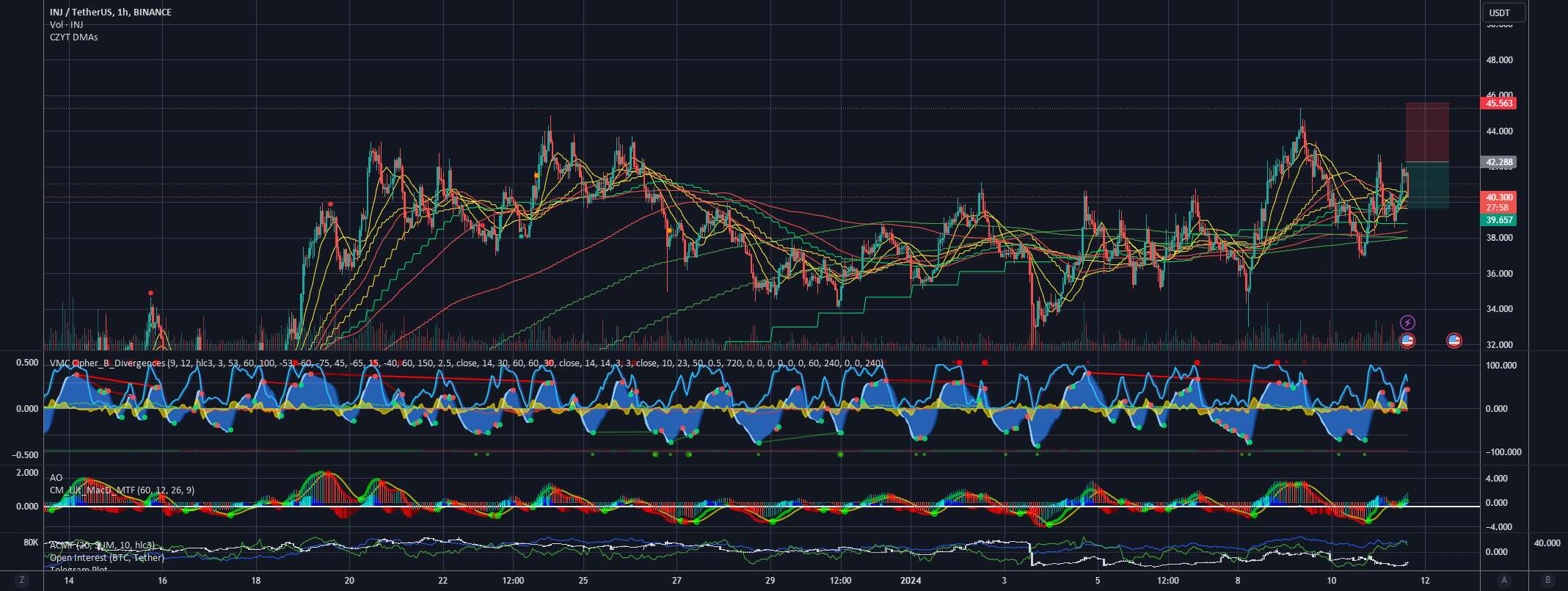Toggle the A auto-scale button

click(x=1505, y=580)
